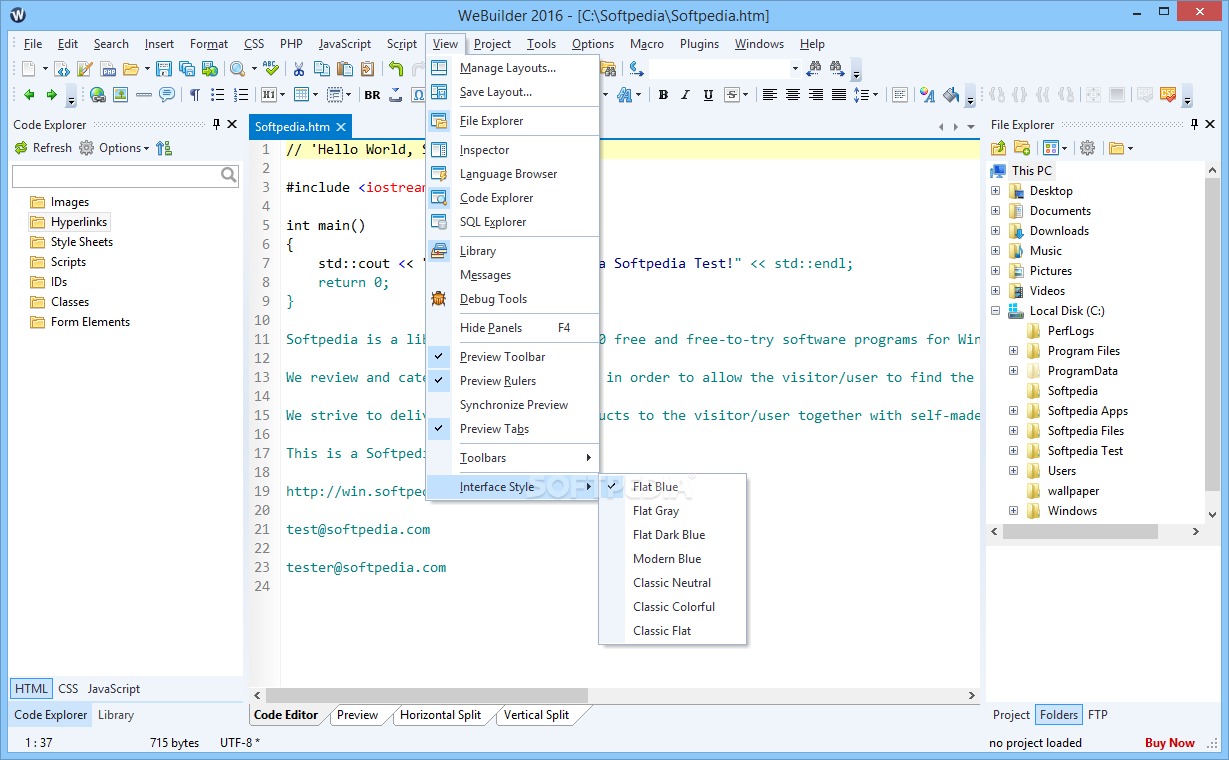Screen dimensions: 1229x760
Task: Expand the Documents folder node
Action: tap(996, 211)
